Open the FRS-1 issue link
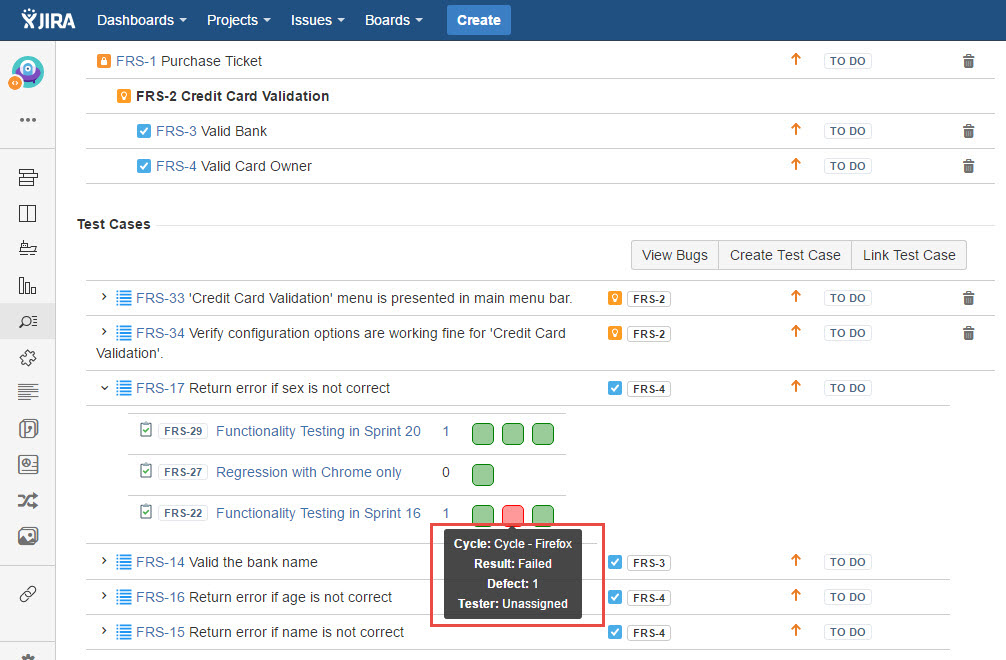Screen dimensions: 1006x660 (x=136, y=61)
